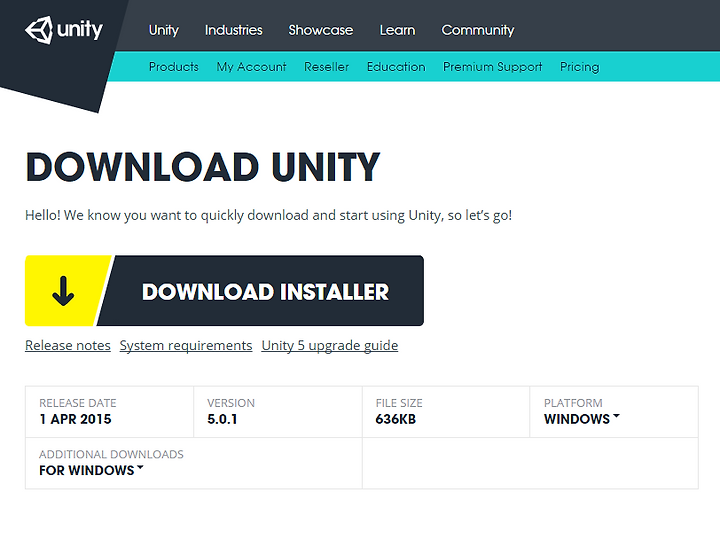Click the Unity logo in the header

tap(64, 30)
